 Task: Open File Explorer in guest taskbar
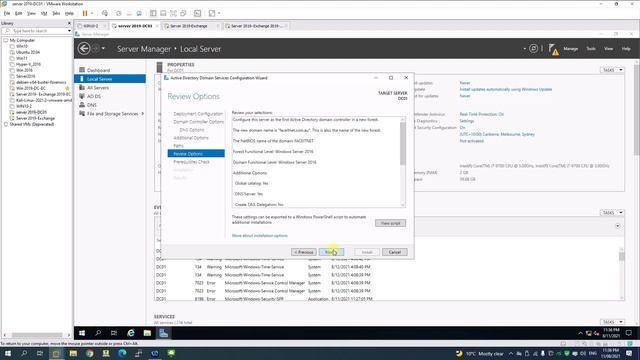click(147, 333)
